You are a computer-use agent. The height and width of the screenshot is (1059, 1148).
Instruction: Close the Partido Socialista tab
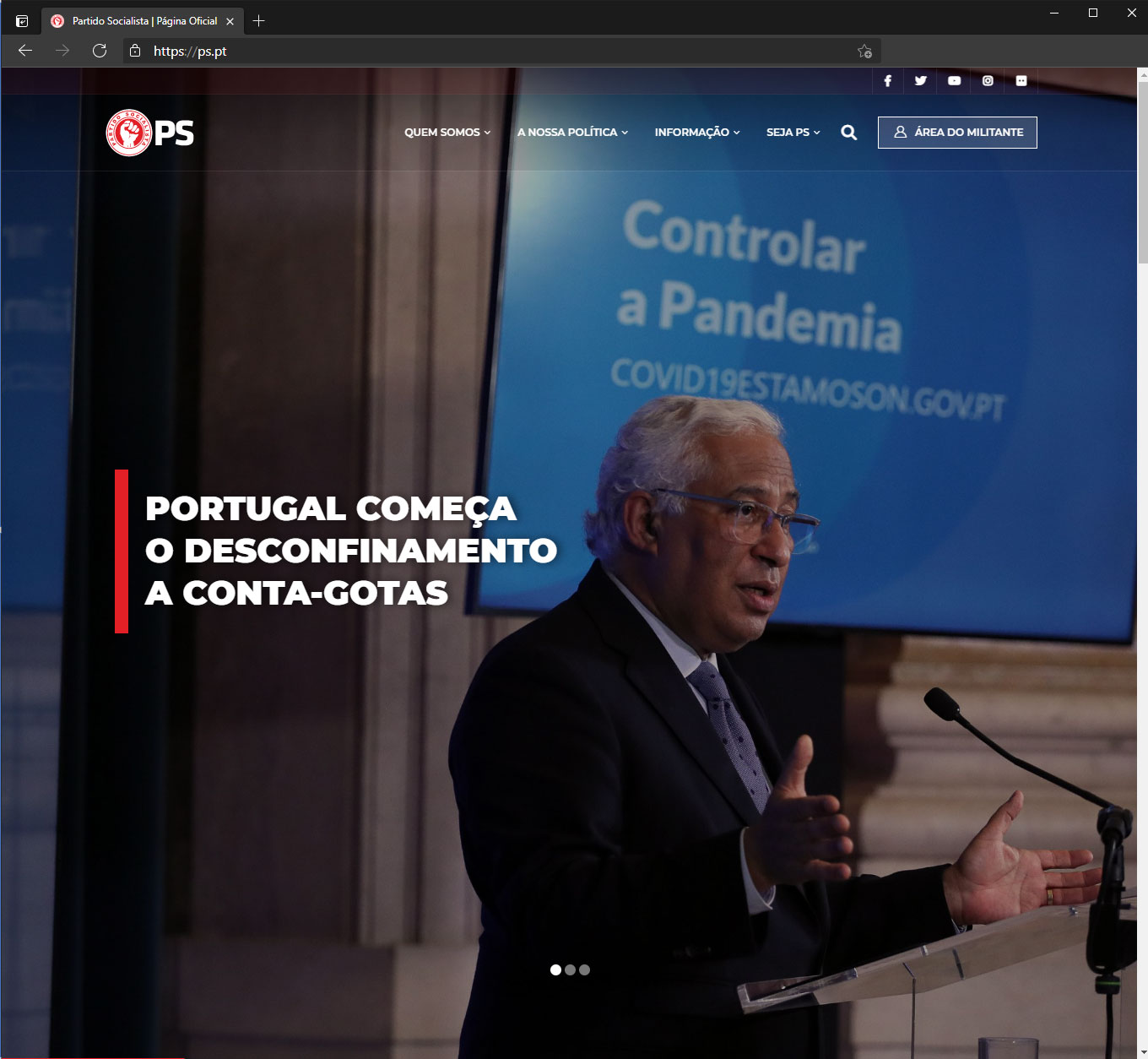point(230,21)
